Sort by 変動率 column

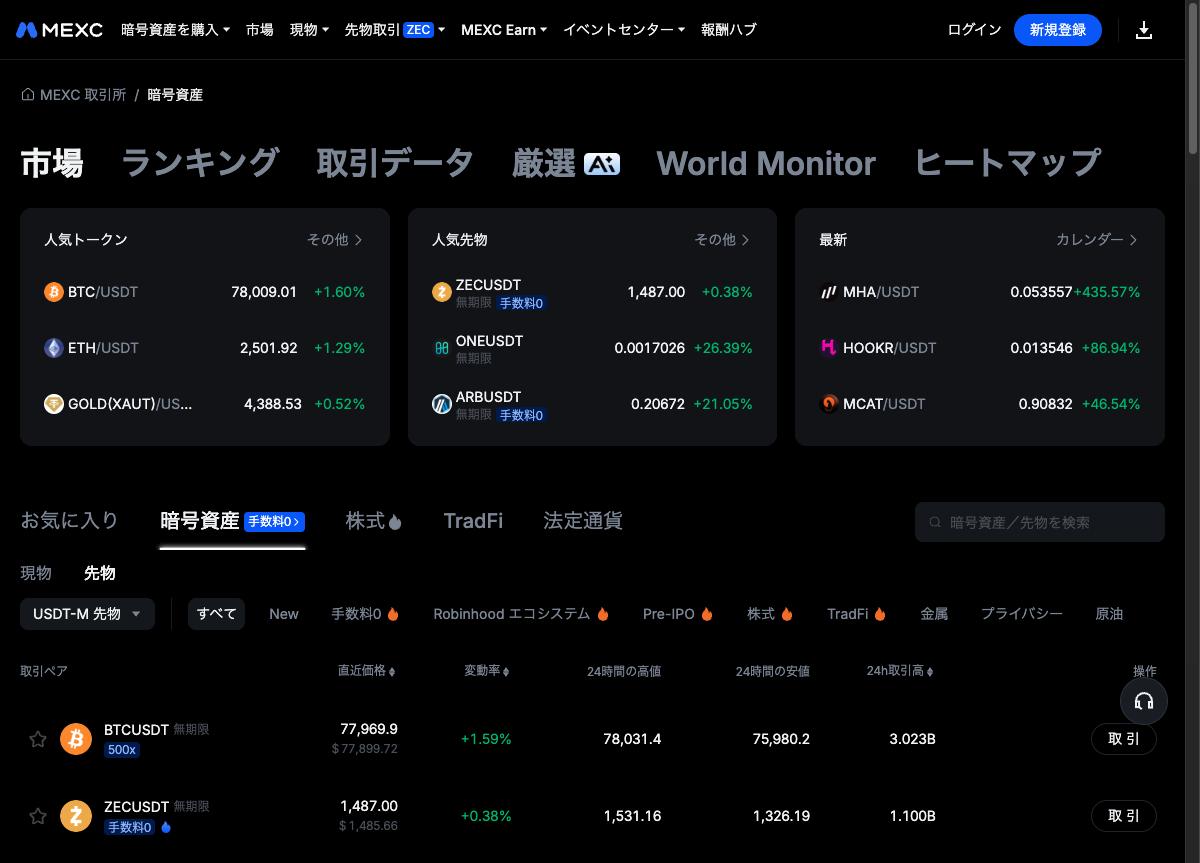coord(487,671)
